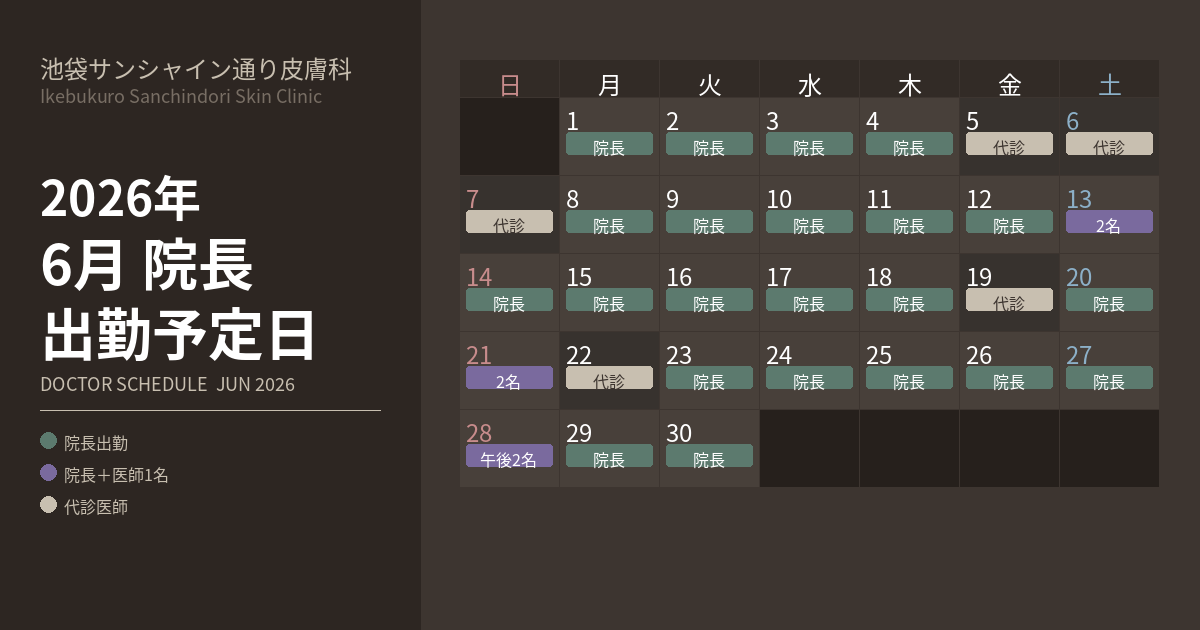Click the 代診 badge on June 22
Viewport: 1200px width, 630px height.
[609, 378]
